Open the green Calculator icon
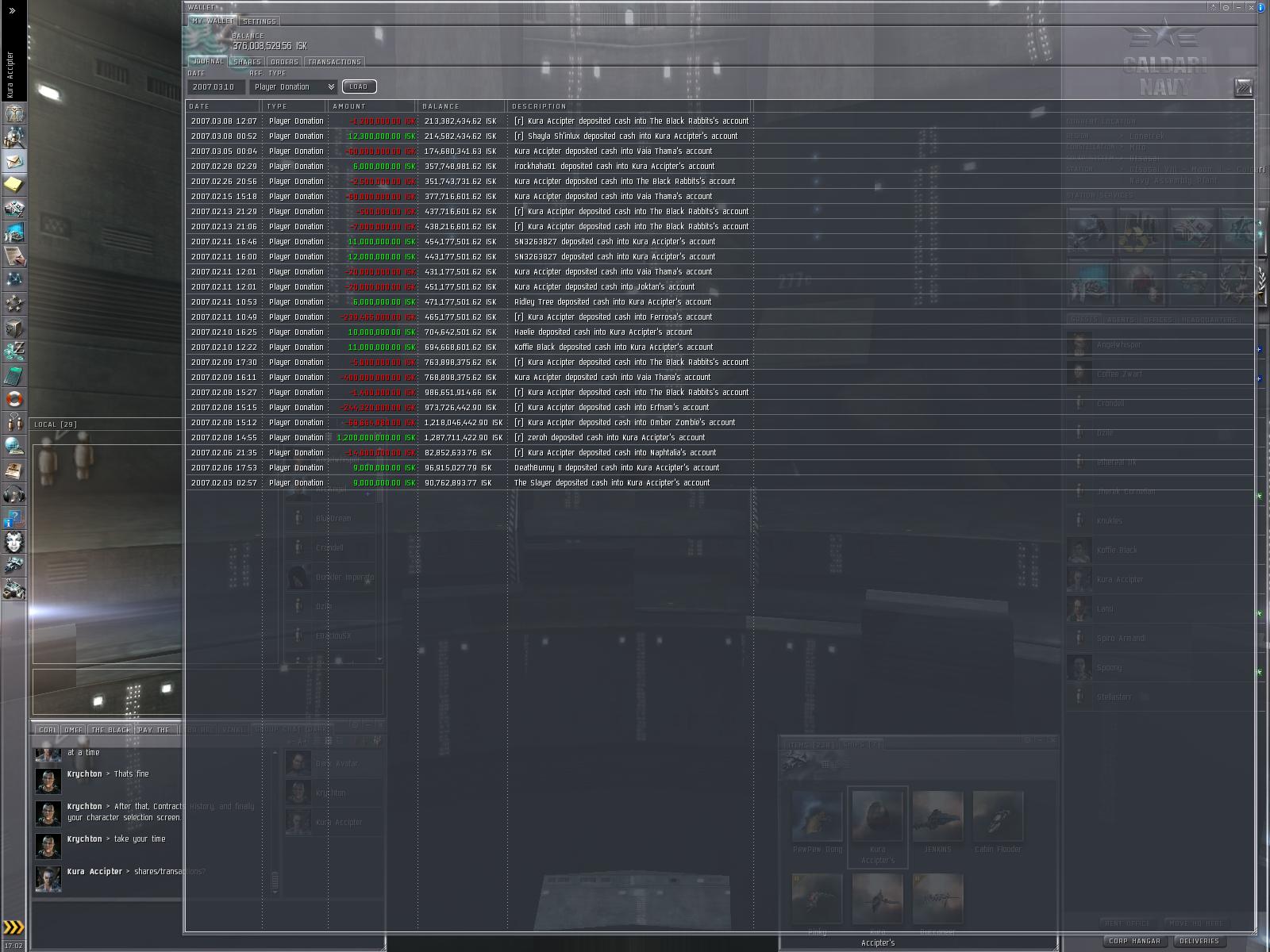 coord(14,375)
